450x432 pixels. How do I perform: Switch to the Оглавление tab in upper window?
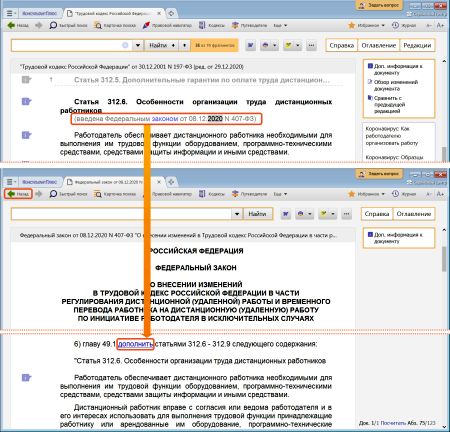379,45
